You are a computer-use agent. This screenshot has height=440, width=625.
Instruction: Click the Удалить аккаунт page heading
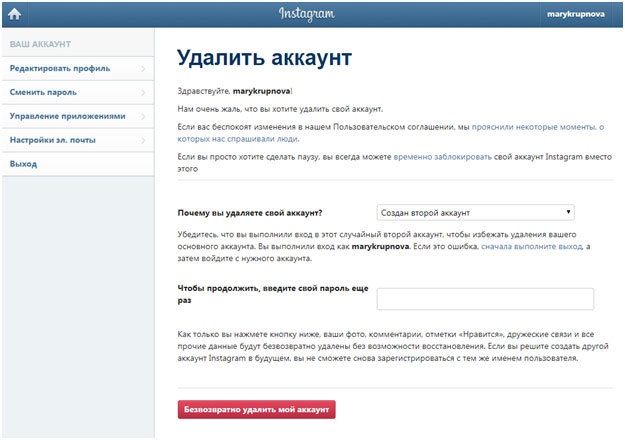pos(264,58)
